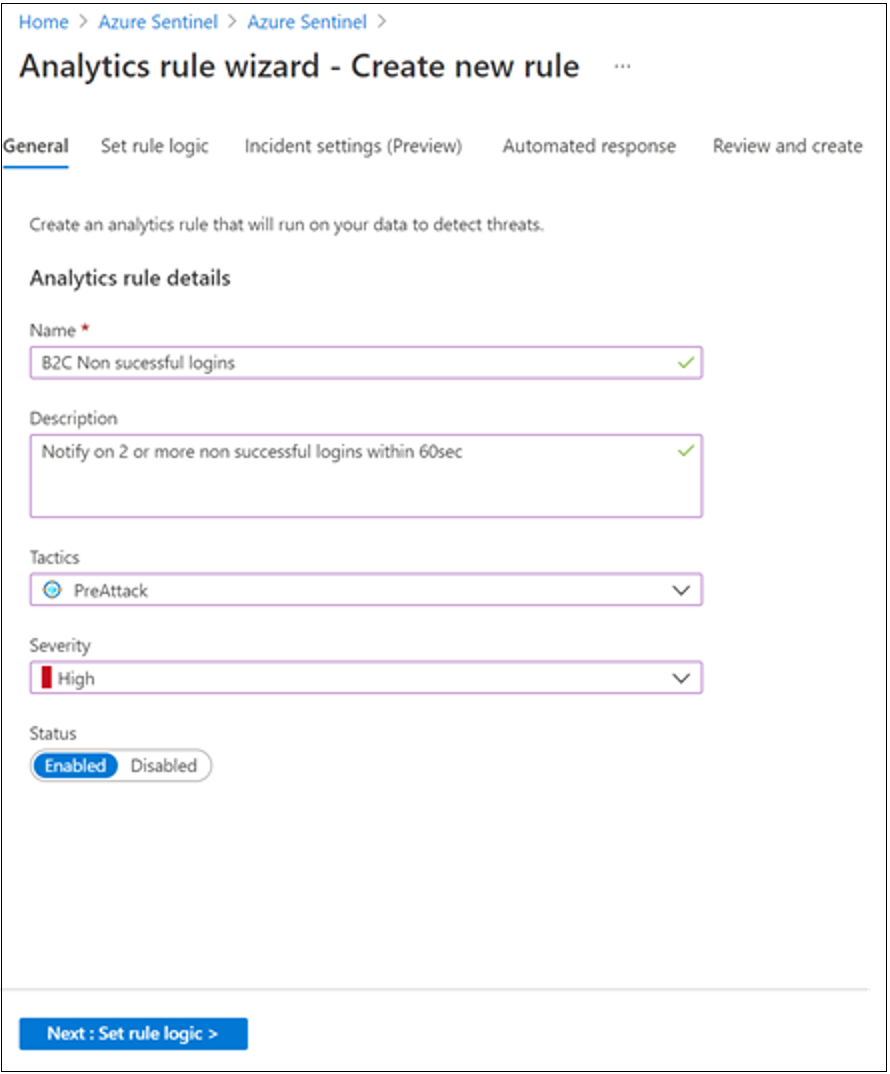Image resolution: width=890 pixels, height=1074 pixels.
Task: Click the green checkmark in Name field
Action: click(x=685, y=363)
